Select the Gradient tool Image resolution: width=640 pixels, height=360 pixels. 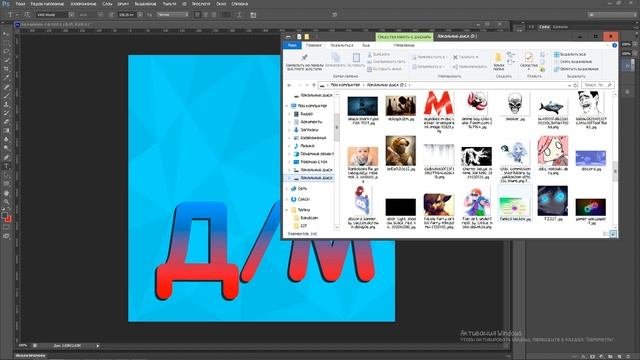click(x=6, y=131)
